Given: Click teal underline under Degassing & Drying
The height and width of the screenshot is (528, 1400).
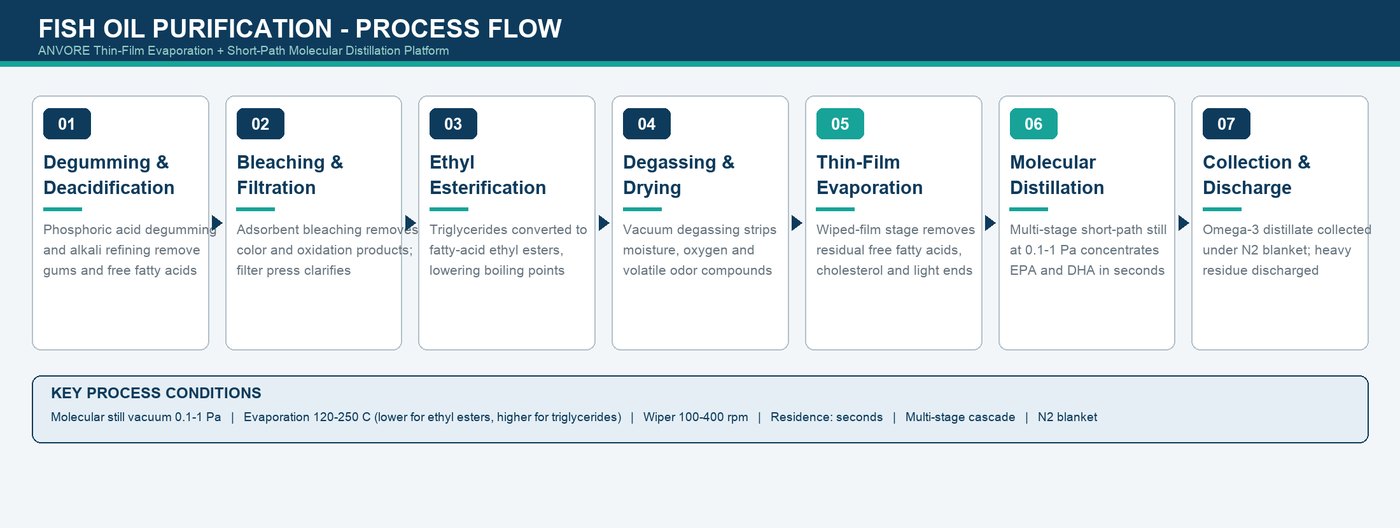Looking at the screenshot, I should 642,209.
